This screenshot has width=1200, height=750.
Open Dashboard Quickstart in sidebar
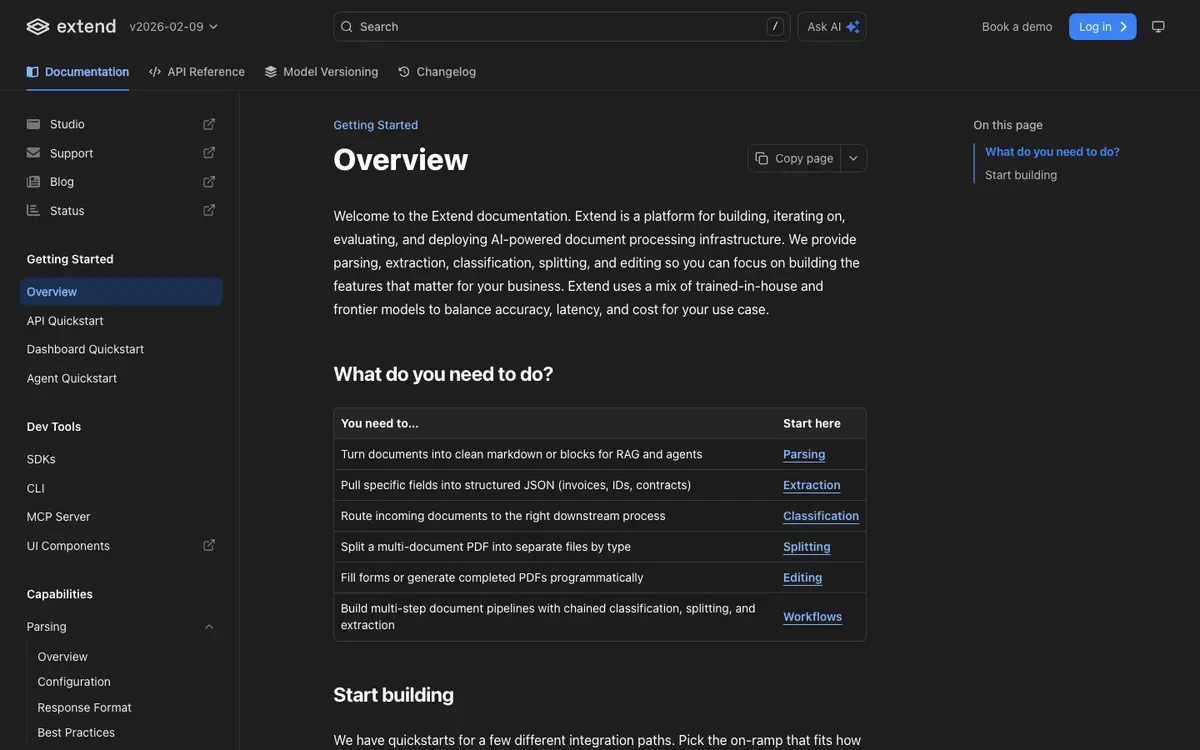pos(121,349)
